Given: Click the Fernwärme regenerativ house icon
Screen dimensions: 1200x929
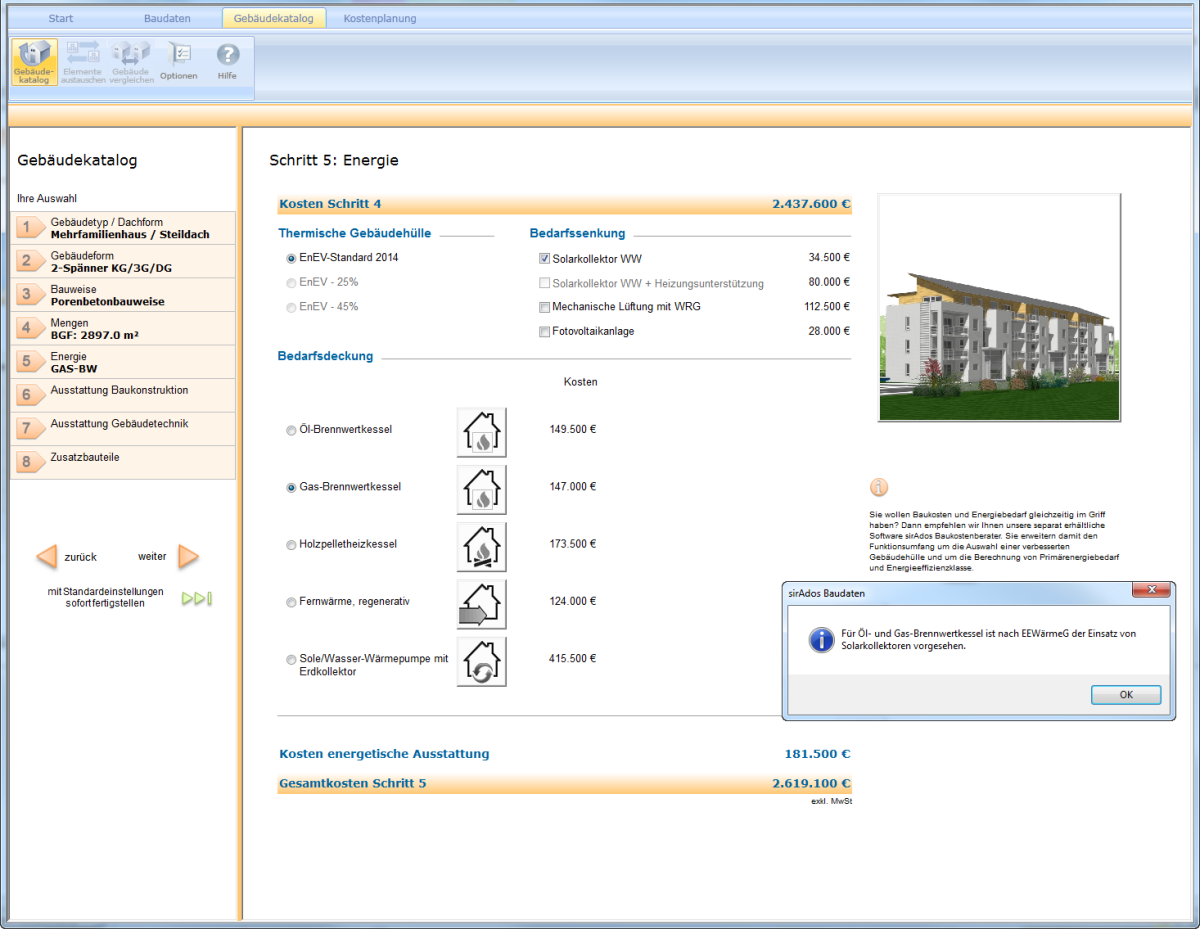Looking at the screenshot, I should [481, 604].
